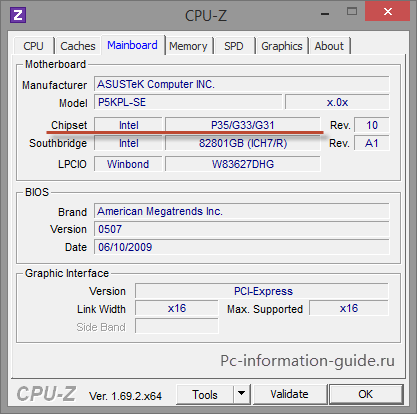The height and width of the screenshot is (414, 417).
Task: Close the CPU-Z window
Action: (388, 12)
